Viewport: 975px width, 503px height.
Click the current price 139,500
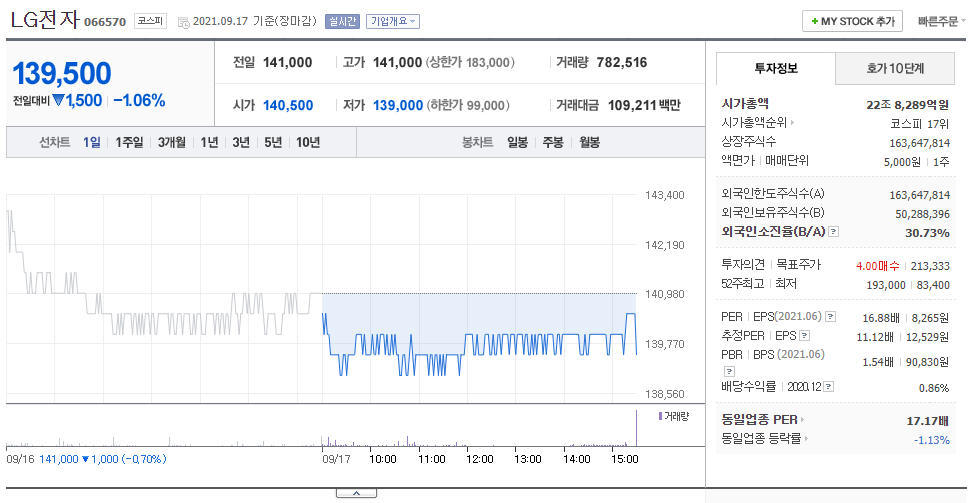coord(62,73)
